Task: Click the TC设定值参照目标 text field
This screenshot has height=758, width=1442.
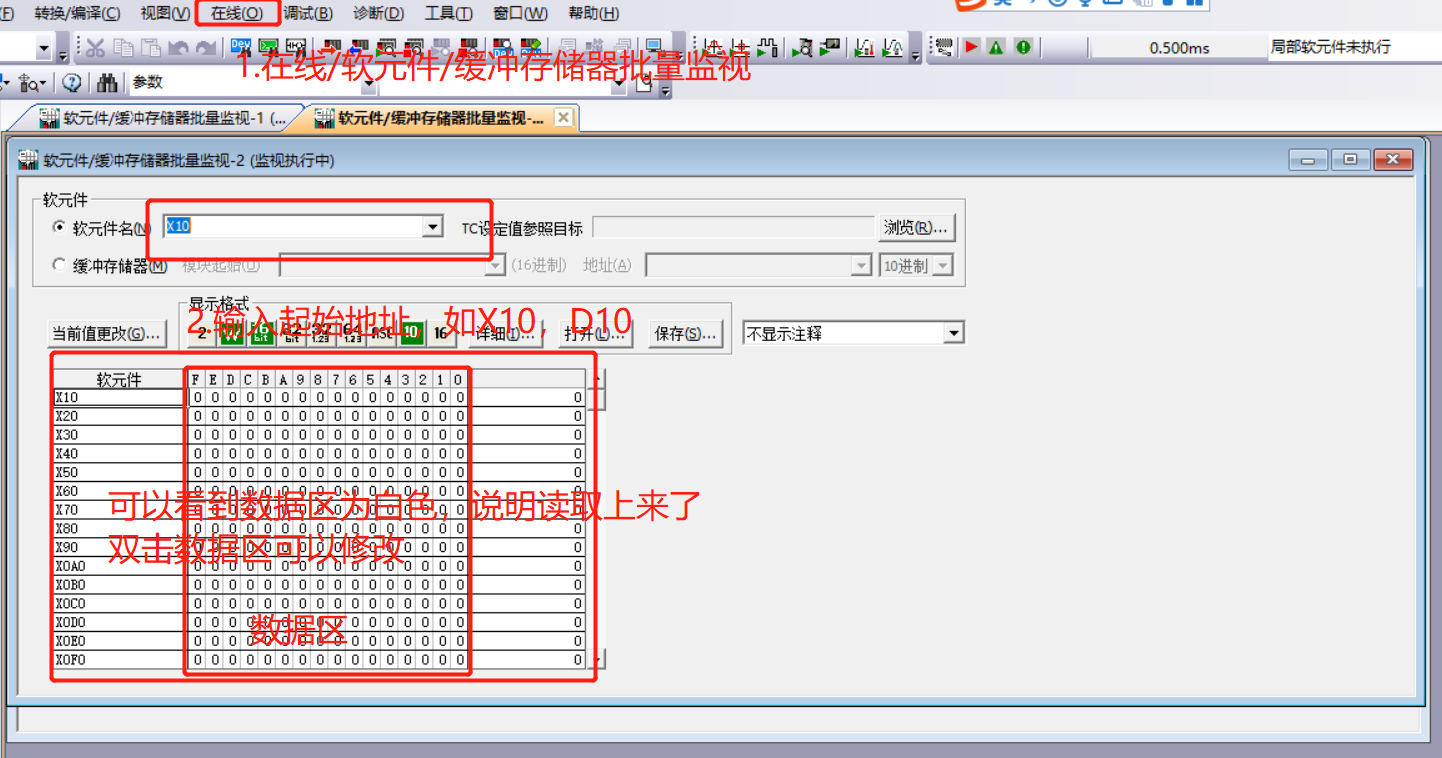Action: tap(733, 228)
